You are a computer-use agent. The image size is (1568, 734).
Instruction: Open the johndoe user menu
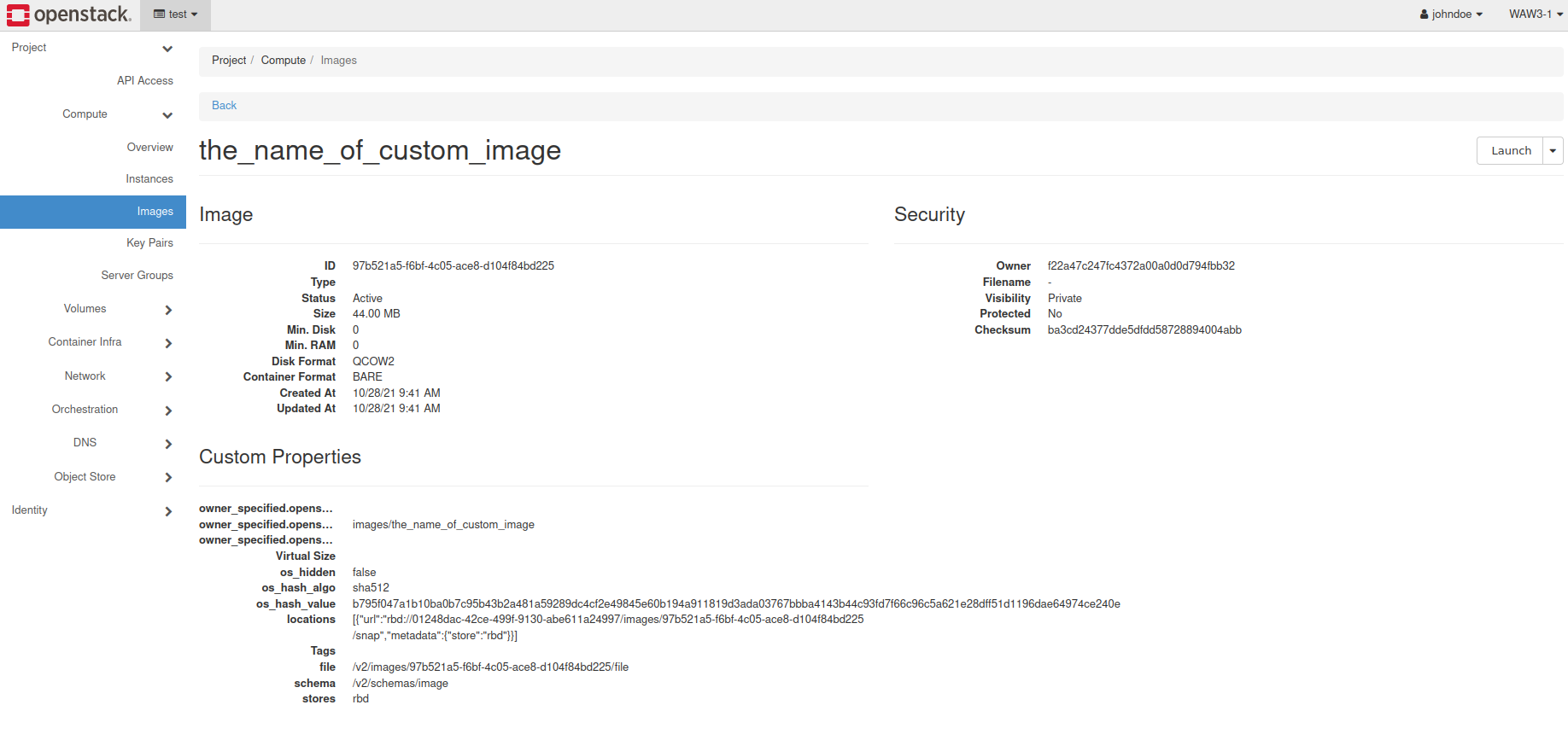pyautogui.click(x=1451, y=15)
